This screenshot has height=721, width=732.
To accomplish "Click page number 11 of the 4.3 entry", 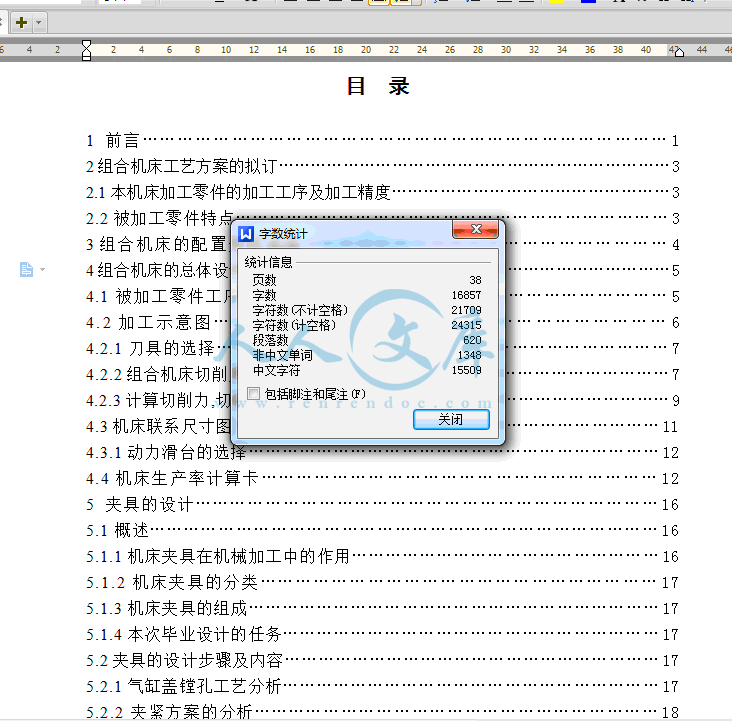I will (x=670, y=427).
